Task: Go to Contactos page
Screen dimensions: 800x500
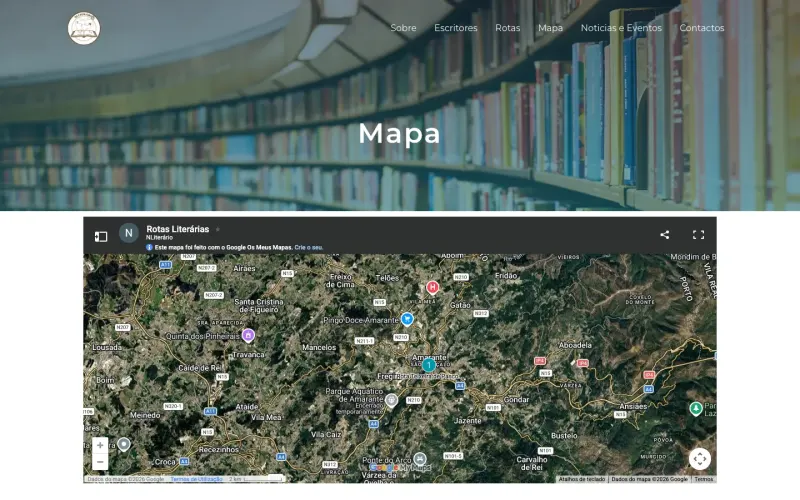Action: click(x=702, y=28)
